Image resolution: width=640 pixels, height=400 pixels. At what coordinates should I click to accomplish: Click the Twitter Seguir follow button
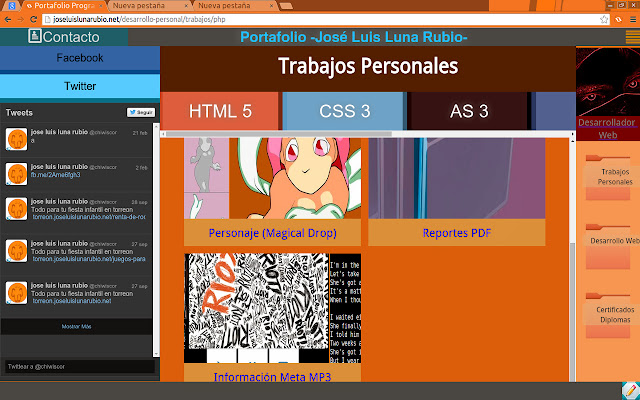click(x=139, y=113)
